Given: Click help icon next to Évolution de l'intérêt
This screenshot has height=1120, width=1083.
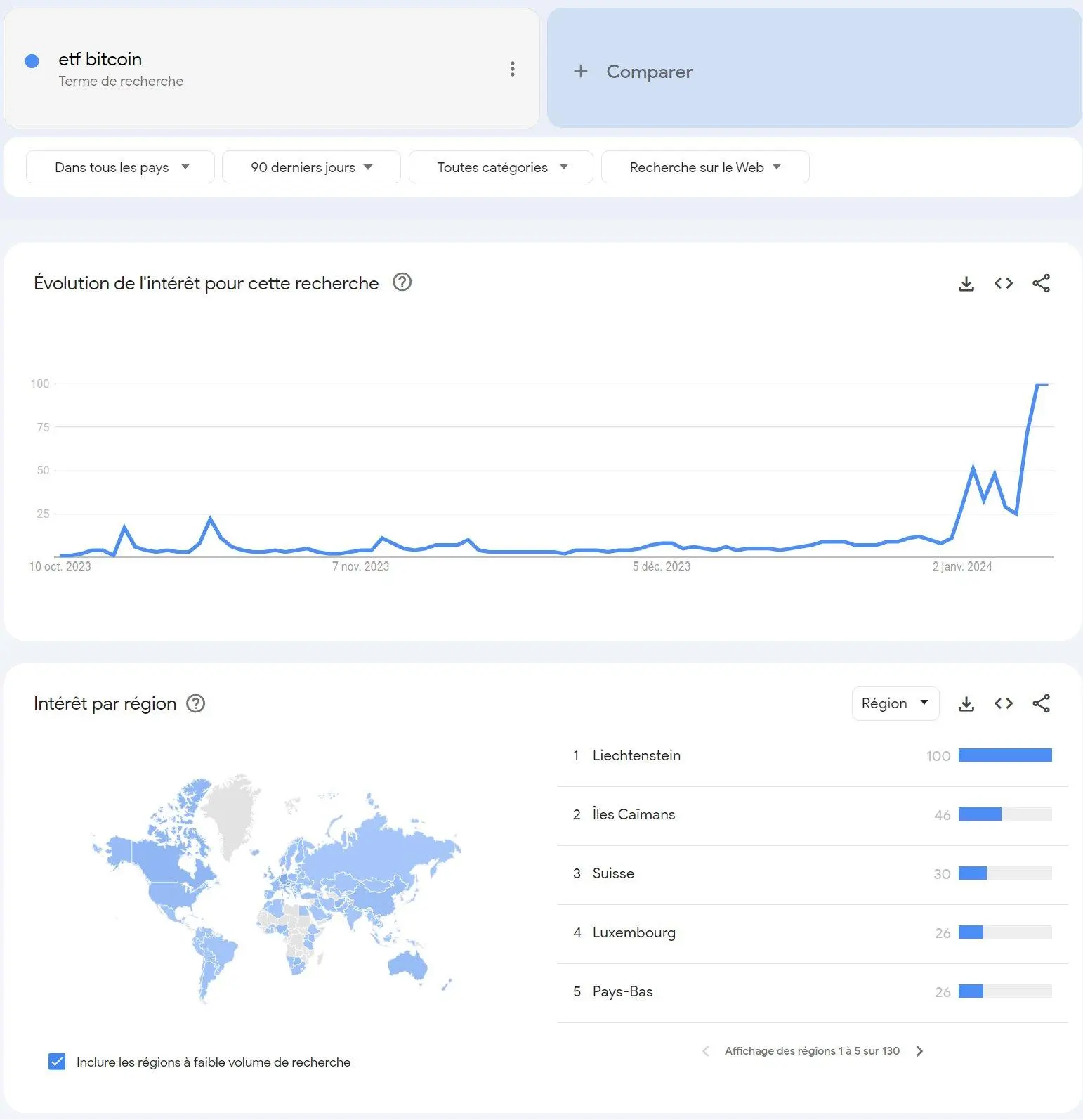Looking at the screenshot, I should tap(402, 282).
